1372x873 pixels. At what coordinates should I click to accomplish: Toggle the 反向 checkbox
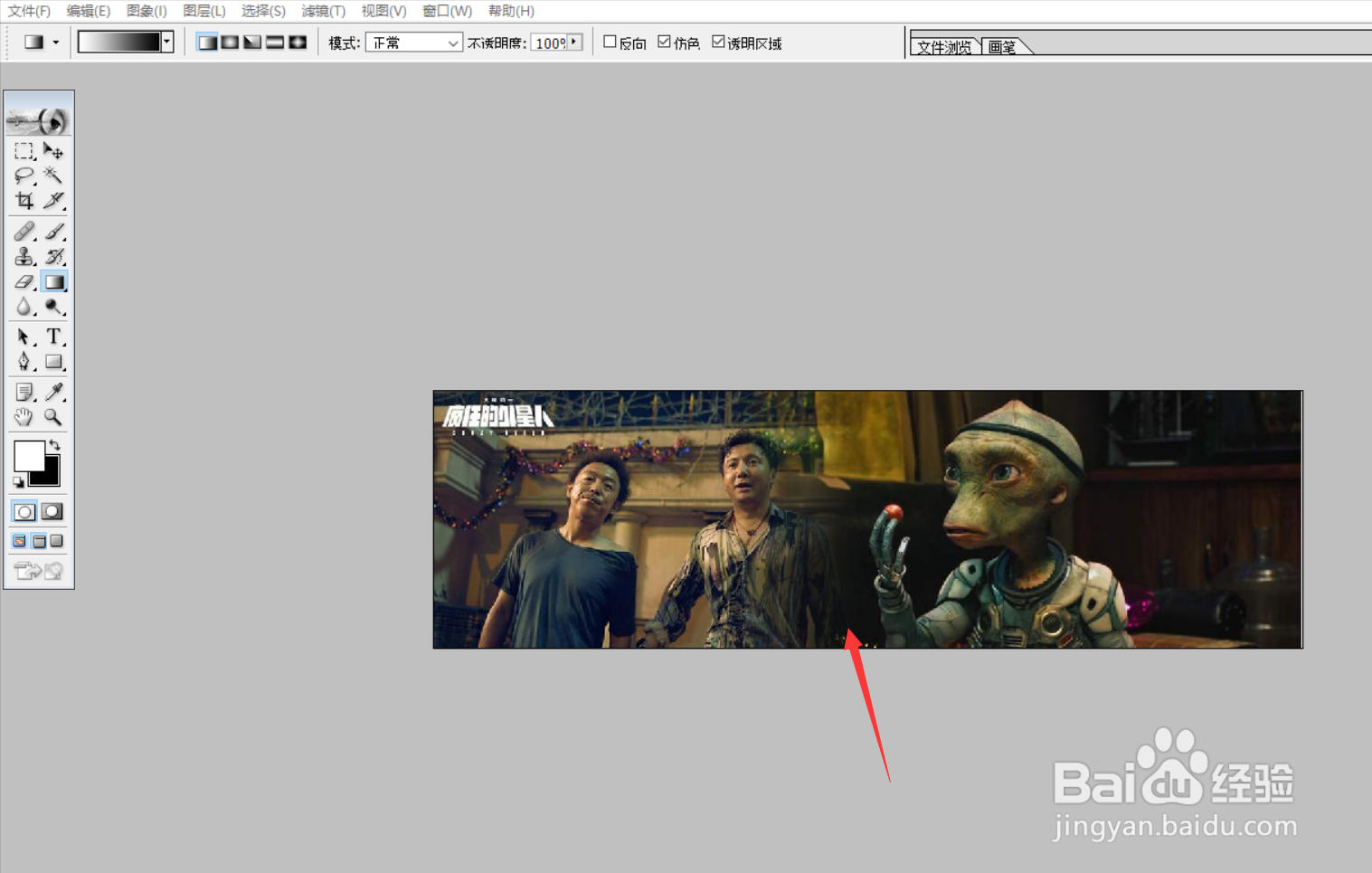610,42
